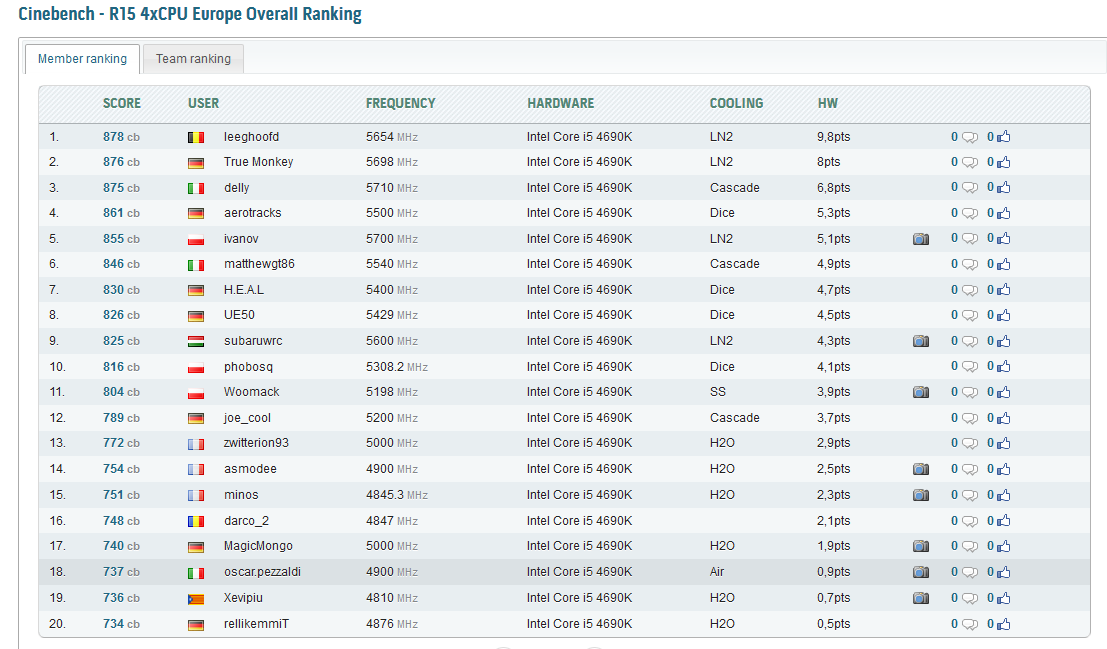The width and height of the screenshot is (1107, 649).
Task: Open subaruwrc's screenshot camera icon
Action: (921, 341)
